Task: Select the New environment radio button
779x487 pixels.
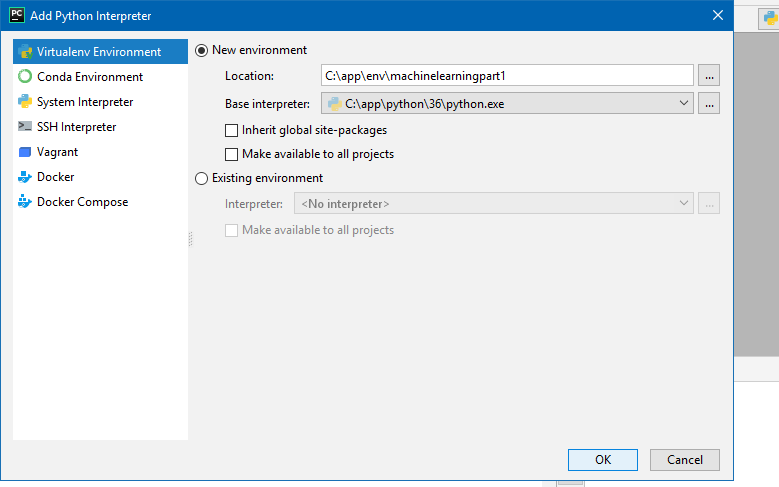Action: [x=202, y=50]
